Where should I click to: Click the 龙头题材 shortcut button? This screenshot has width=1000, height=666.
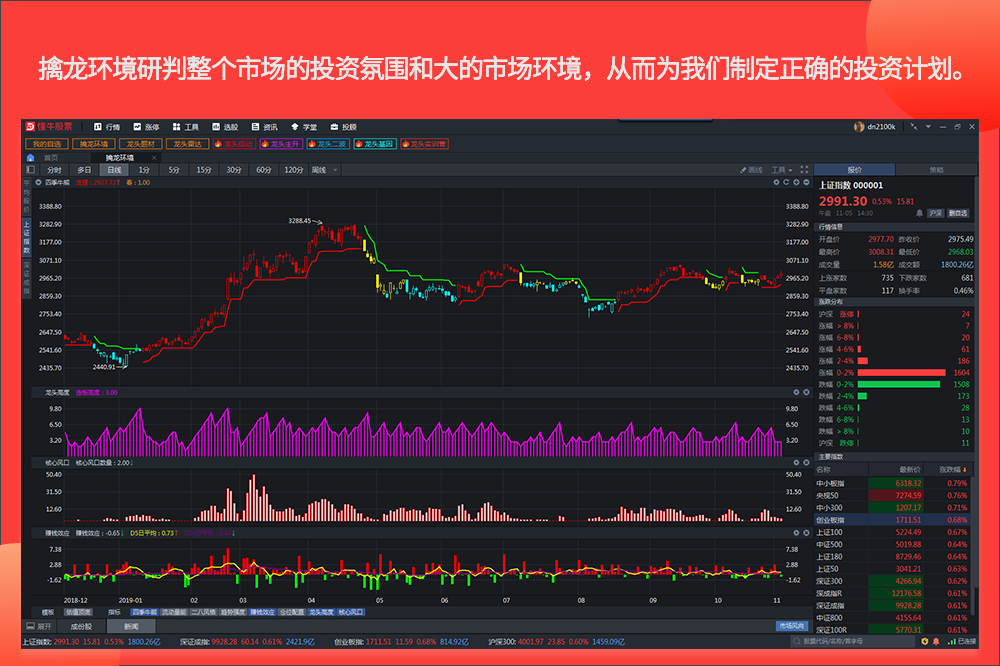pos(140,144)
